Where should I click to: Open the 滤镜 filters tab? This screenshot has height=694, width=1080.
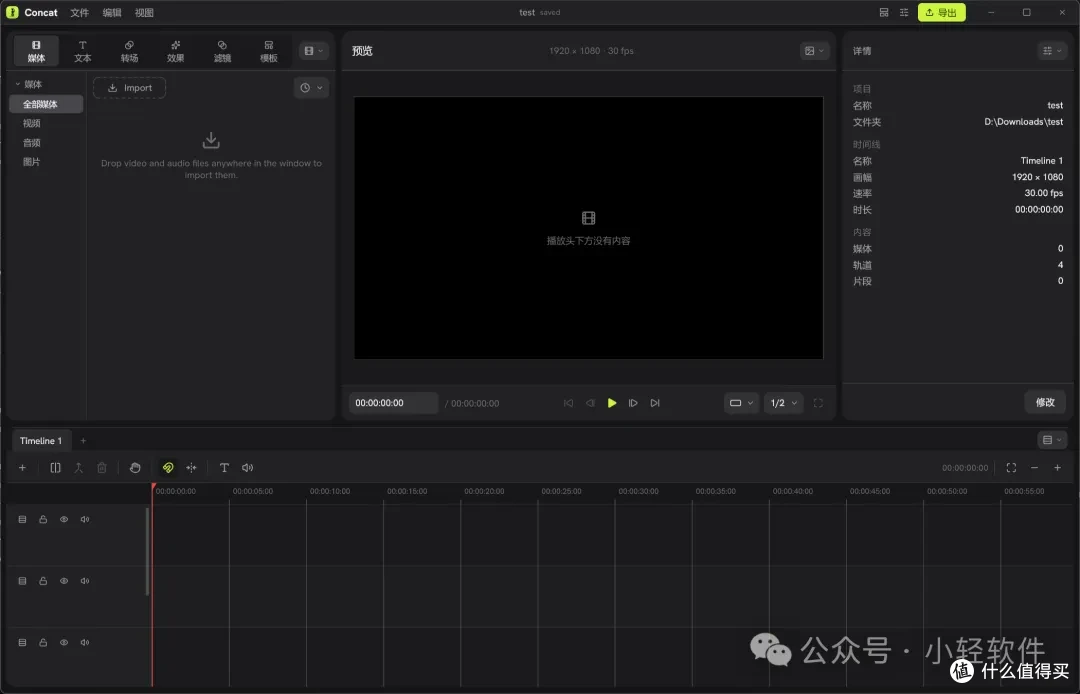tap(222, 52)
